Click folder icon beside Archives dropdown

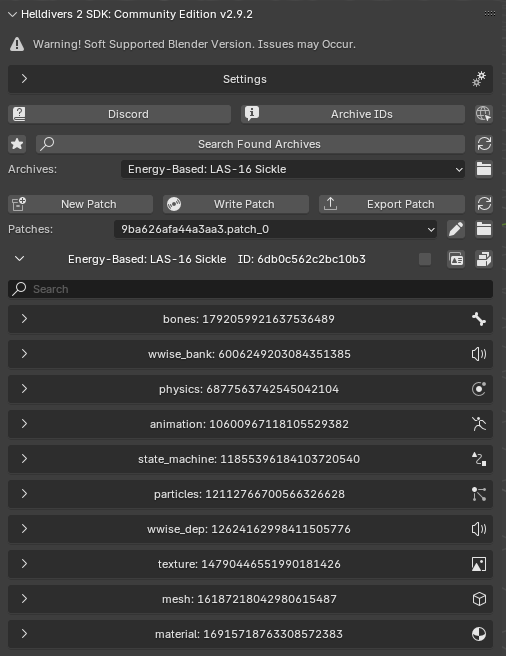pos(484,169)
